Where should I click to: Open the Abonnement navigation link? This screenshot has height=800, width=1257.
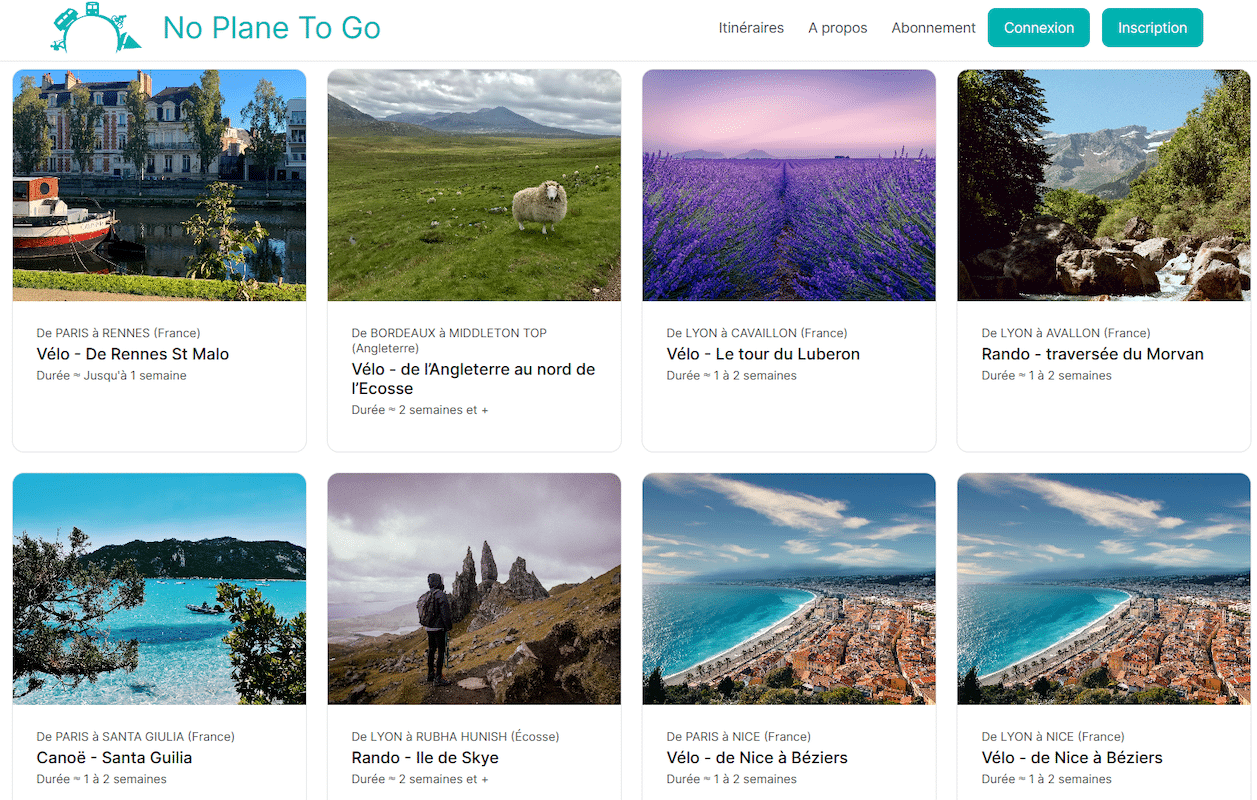(x=933, y=28)
